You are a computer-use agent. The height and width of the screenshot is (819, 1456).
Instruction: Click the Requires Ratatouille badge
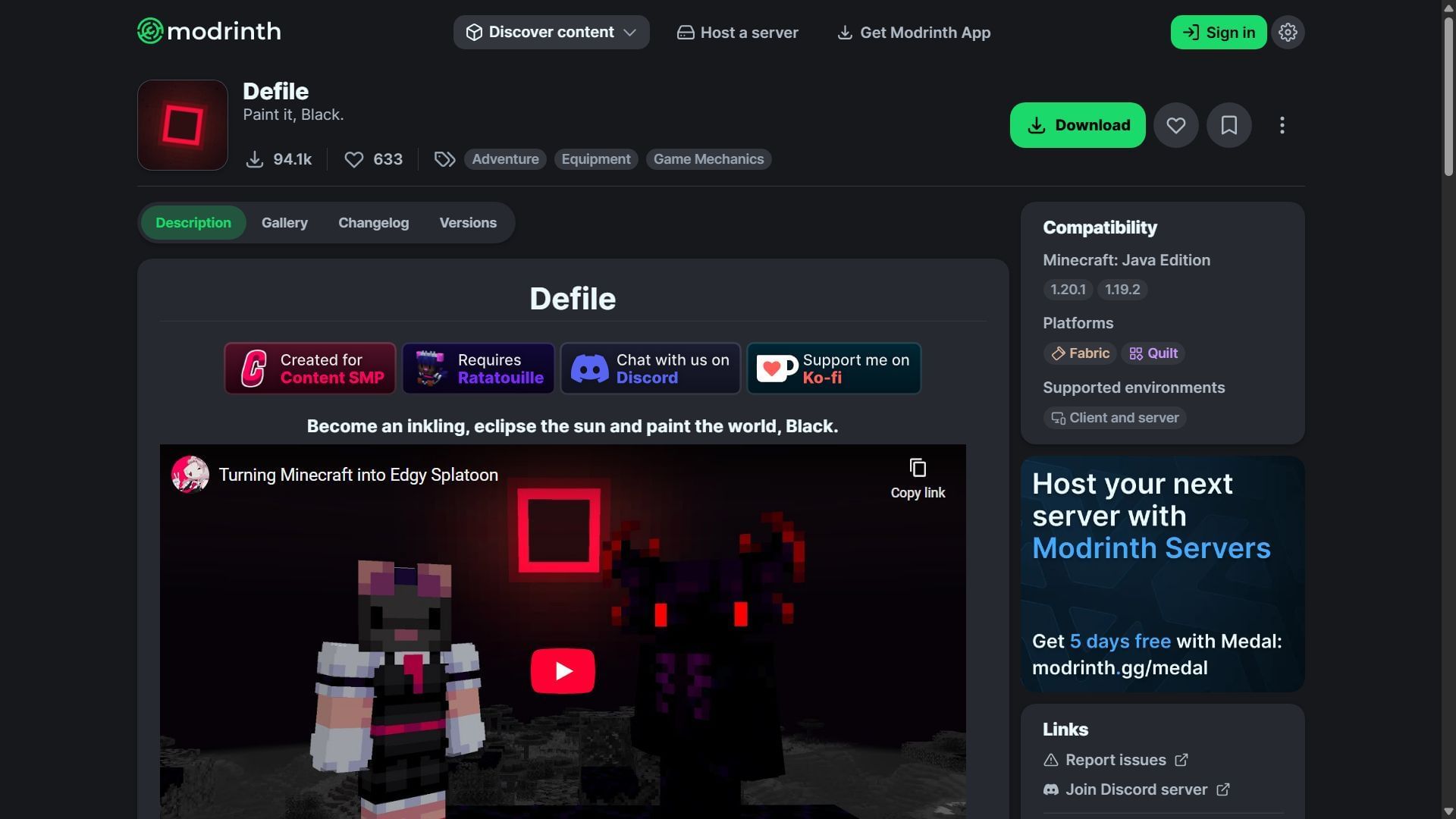479,369
